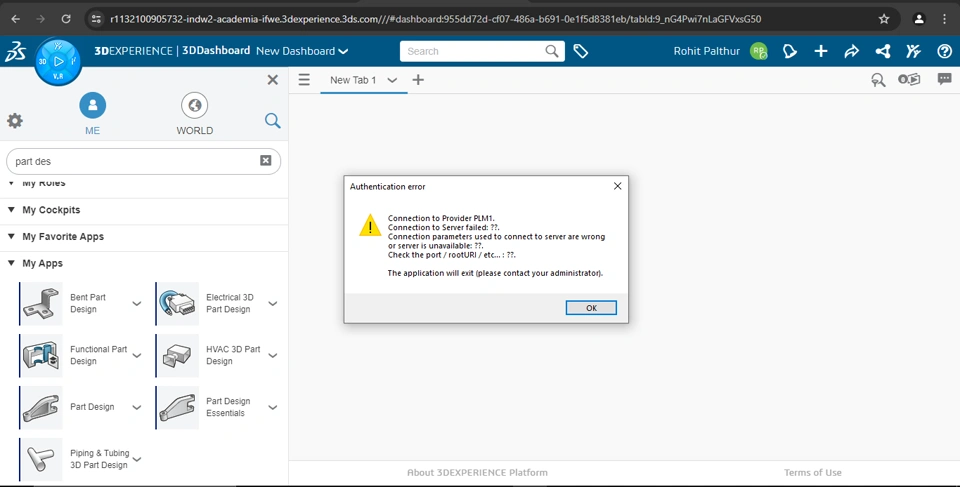
Task: Open the dashboard hamburger menu
Action: coord(304,80)
